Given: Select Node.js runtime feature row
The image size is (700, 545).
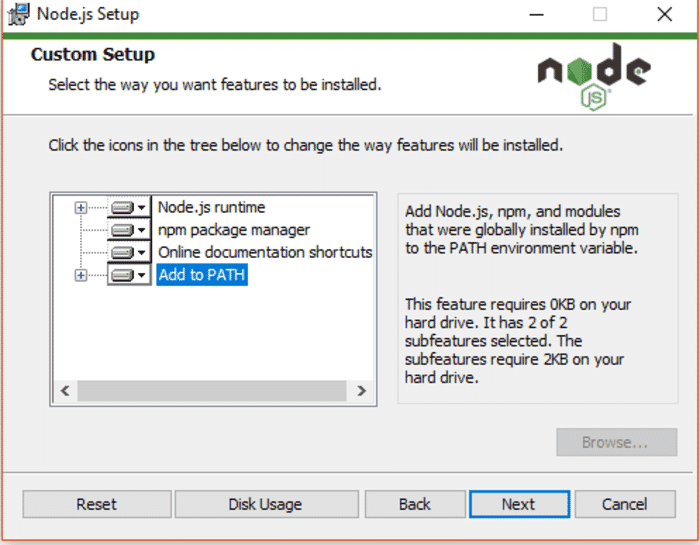Looking at the screenshot, I should tap(211, 208).
